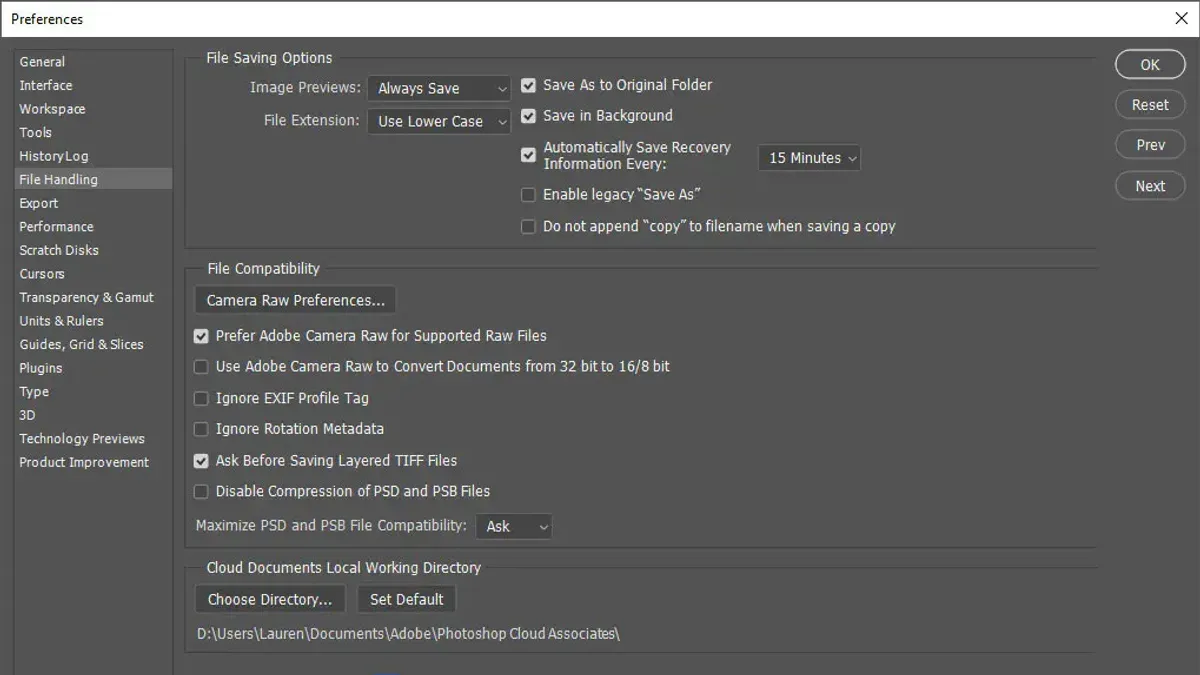
Task: Open the 15 Minutes recovery interval dropdown
Action: 809,158
